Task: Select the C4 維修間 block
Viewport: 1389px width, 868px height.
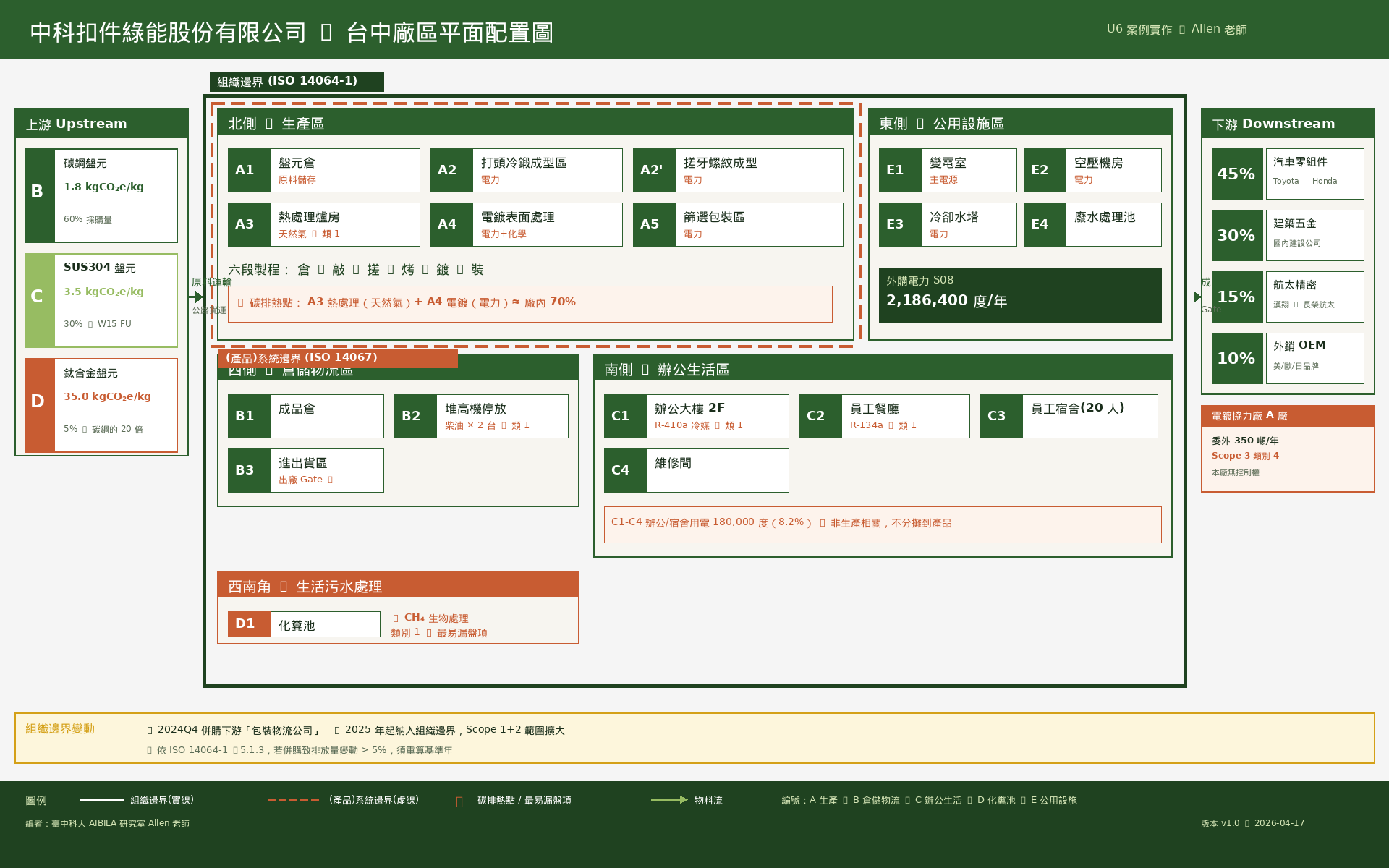Action: pos(697,471)
